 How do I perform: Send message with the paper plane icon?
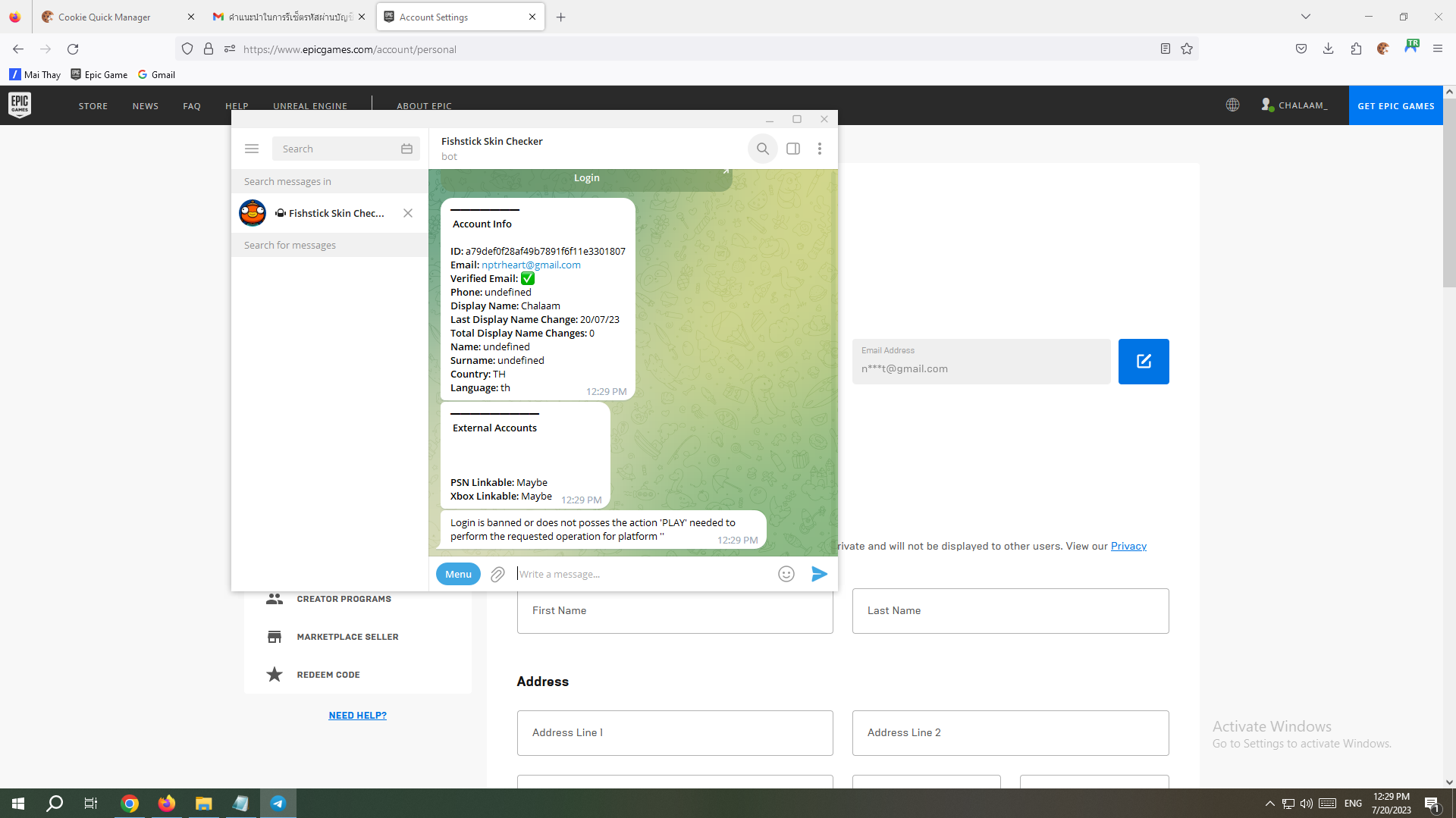click(819, 574)
